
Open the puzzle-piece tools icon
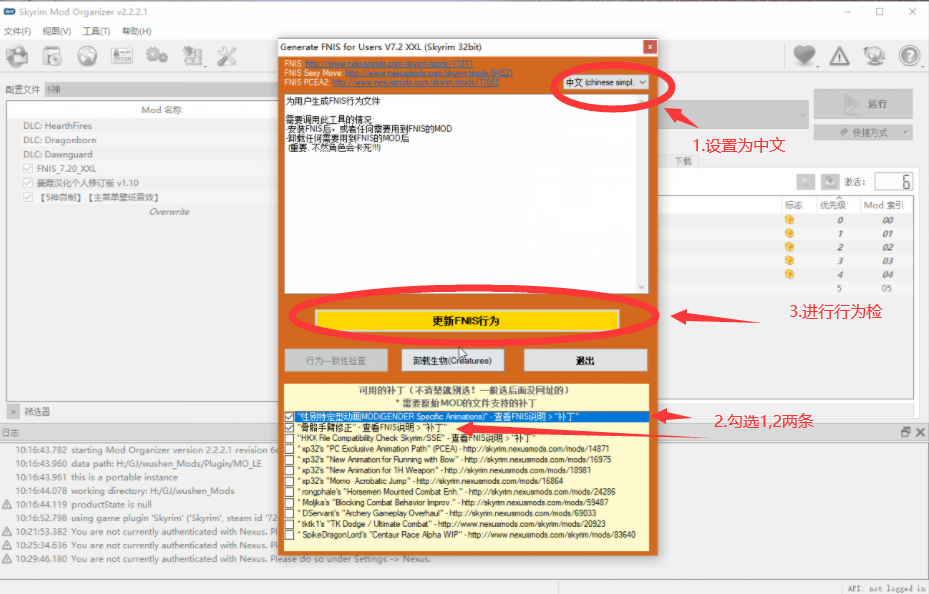[192, 56]
